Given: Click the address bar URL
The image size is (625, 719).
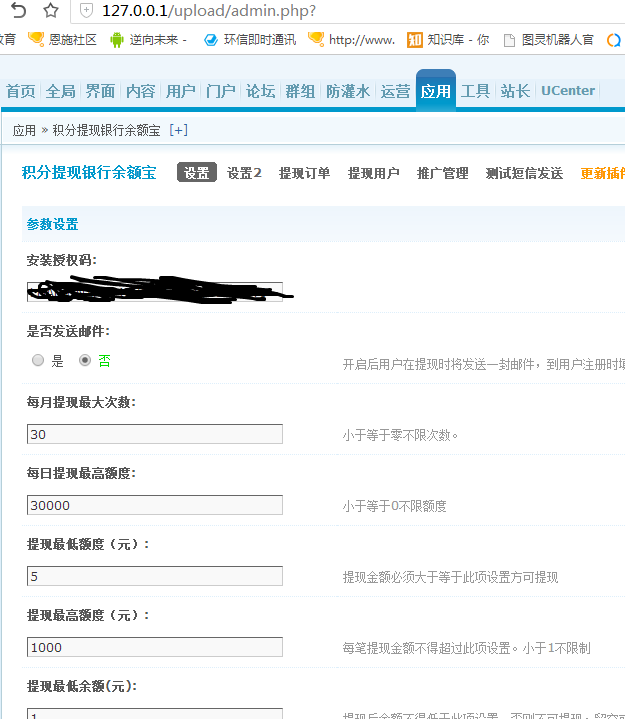Looking at the screenshot, I should pyautogui.click(x=209, y=10).
